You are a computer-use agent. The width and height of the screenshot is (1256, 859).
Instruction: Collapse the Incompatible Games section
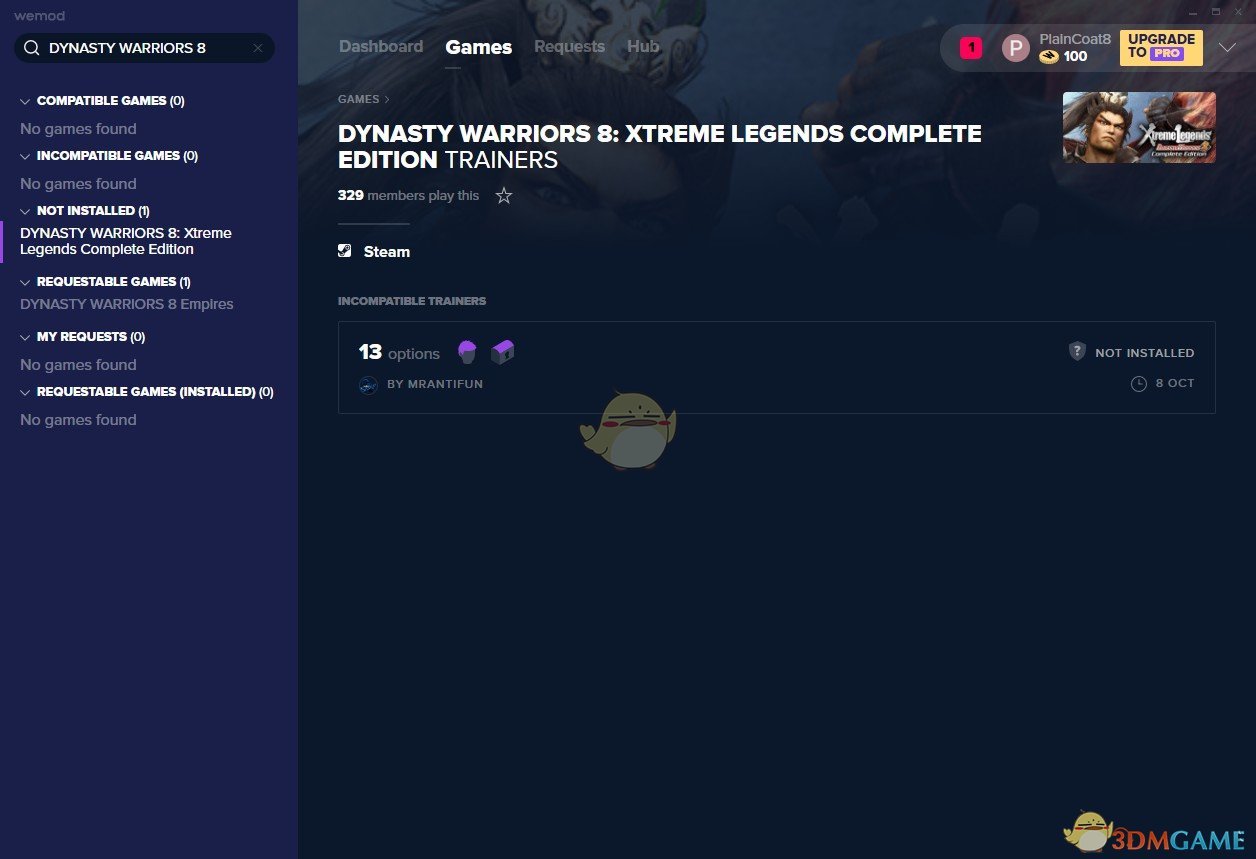(x=25, y=156)
